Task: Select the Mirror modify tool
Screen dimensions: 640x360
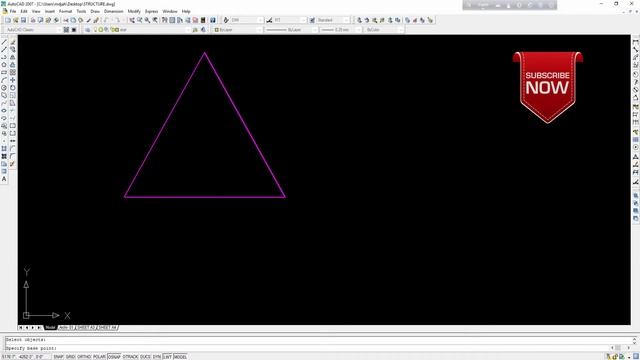Action: tap(13, 57)
